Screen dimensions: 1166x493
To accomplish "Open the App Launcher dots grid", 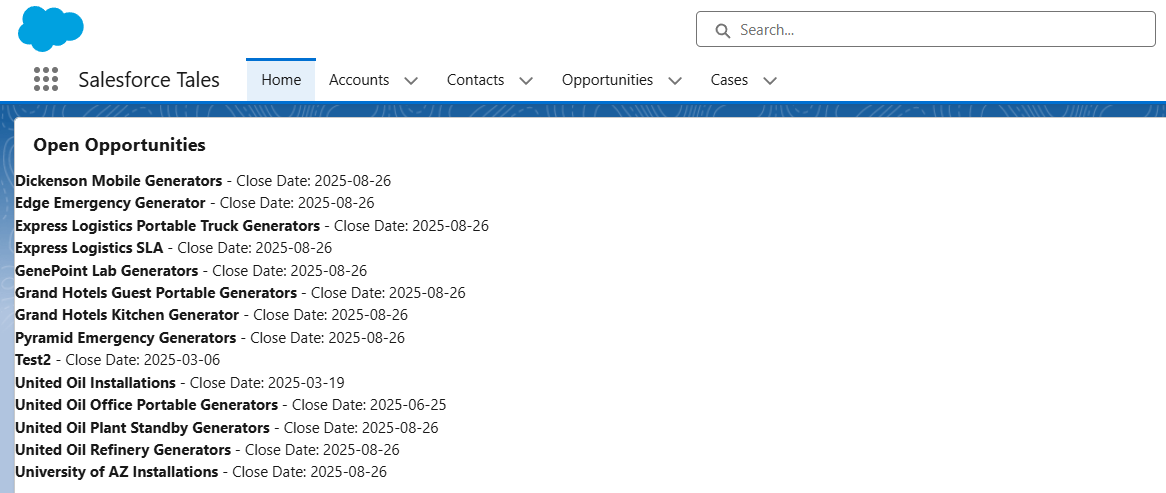I will point(46,79).
